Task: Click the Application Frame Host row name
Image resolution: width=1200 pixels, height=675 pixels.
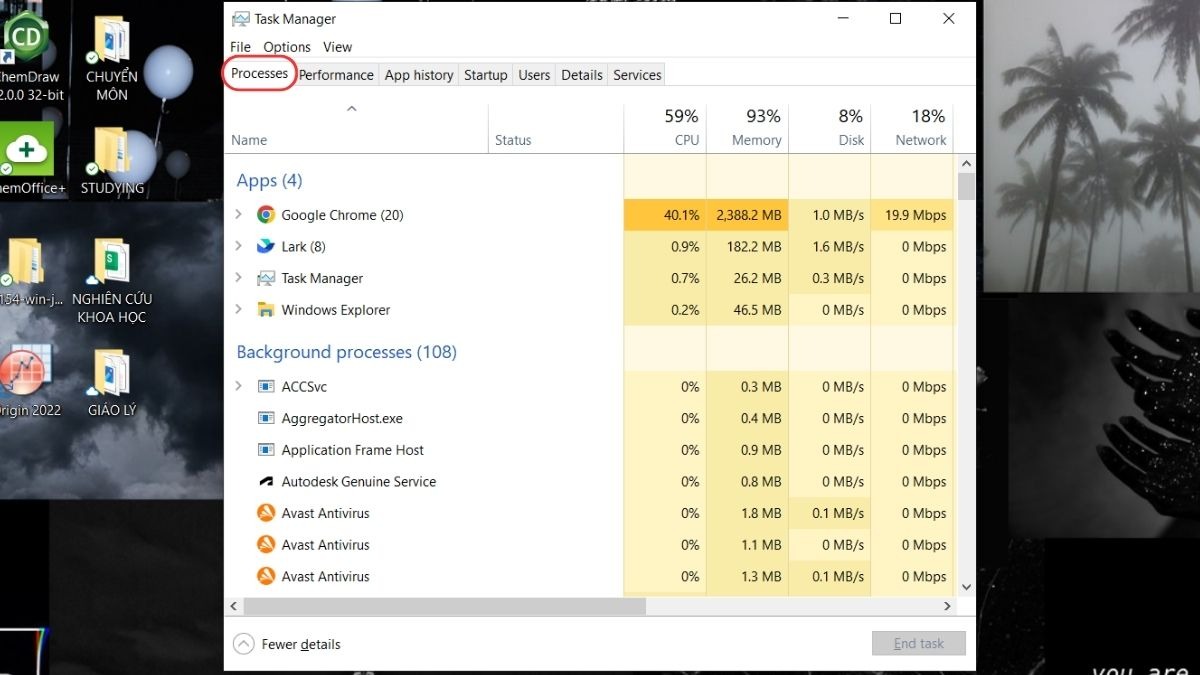Action: [353, 450]
